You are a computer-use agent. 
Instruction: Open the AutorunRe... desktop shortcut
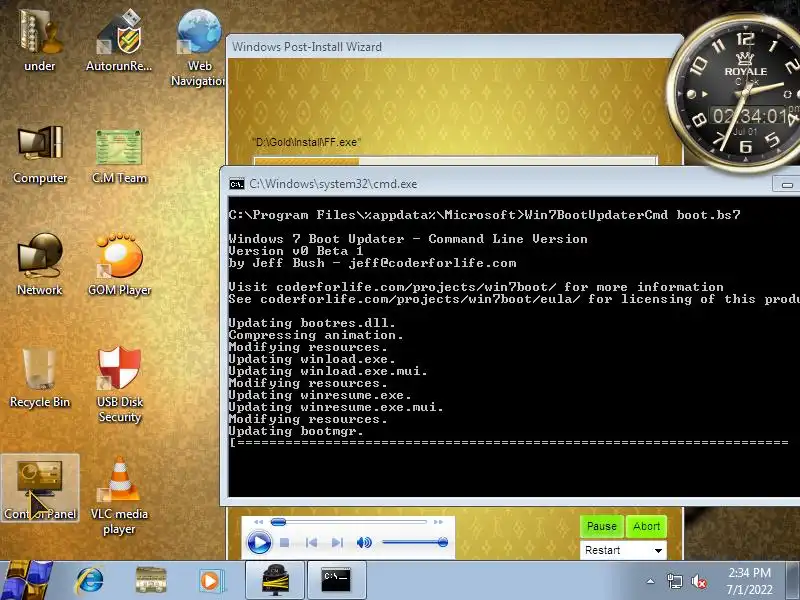[119, 41]
